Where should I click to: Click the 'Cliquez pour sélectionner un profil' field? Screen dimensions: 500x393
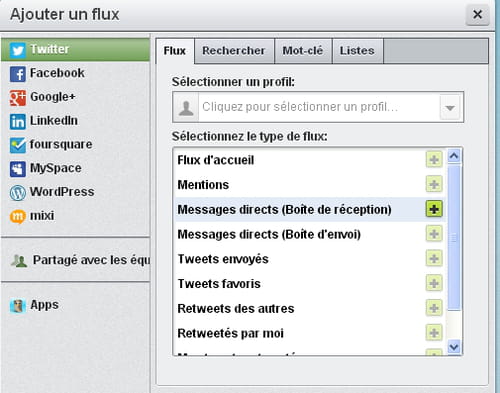(x=318, y=107)
